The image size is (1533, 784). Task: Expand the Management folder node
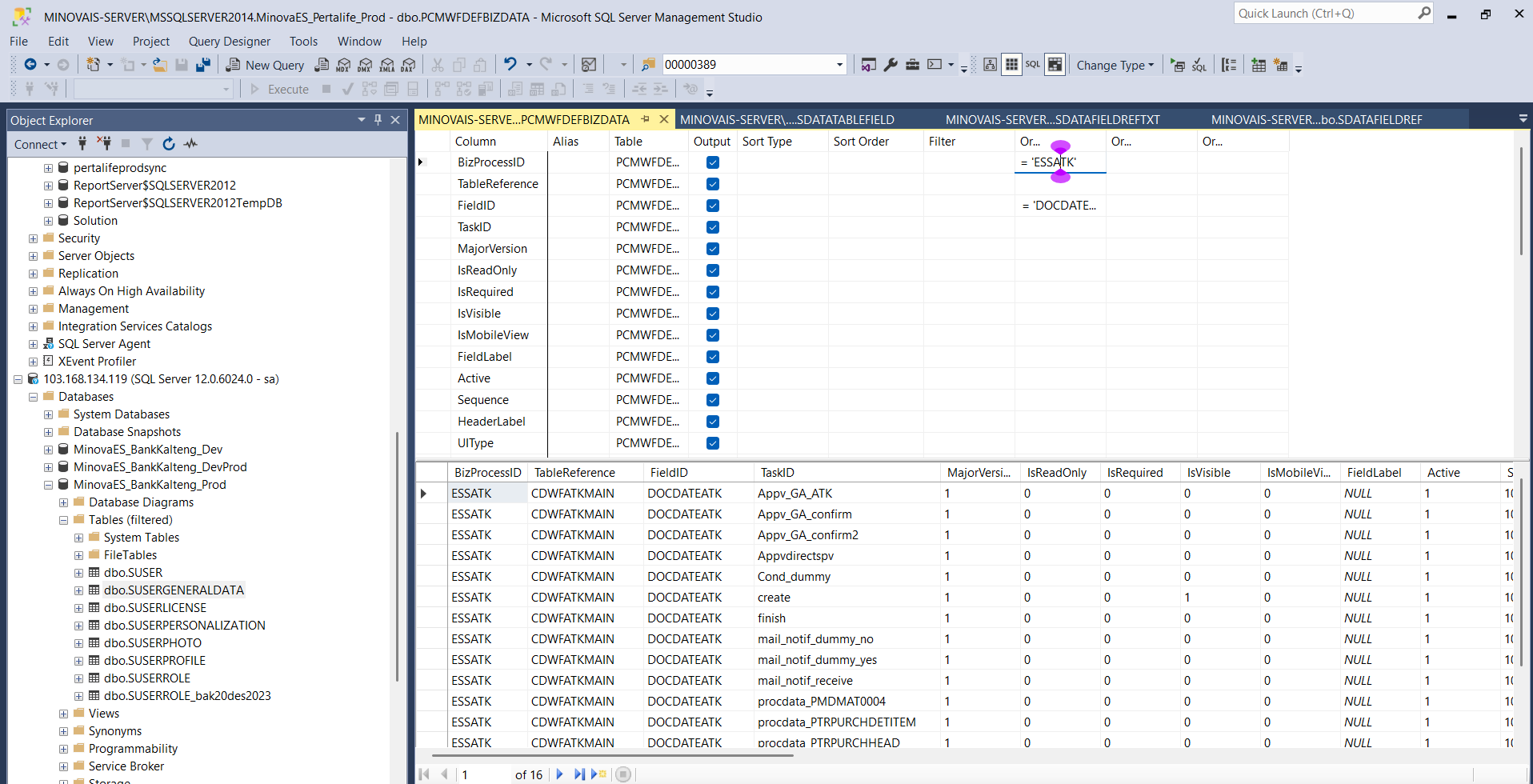pyautogui.click(x=33, y=309)
